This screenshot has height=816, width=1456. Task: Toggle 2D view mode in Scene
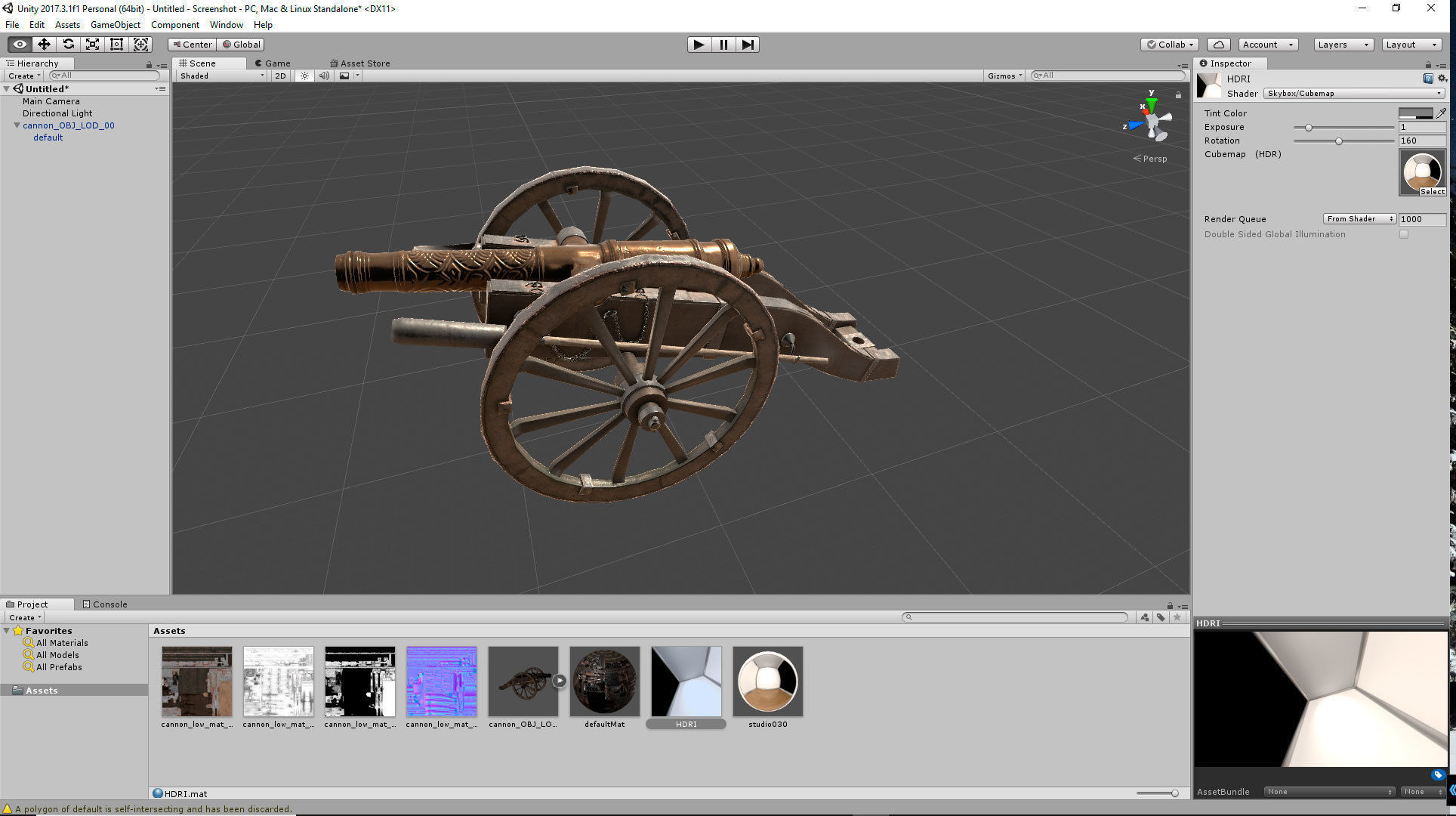coord(279,76)
